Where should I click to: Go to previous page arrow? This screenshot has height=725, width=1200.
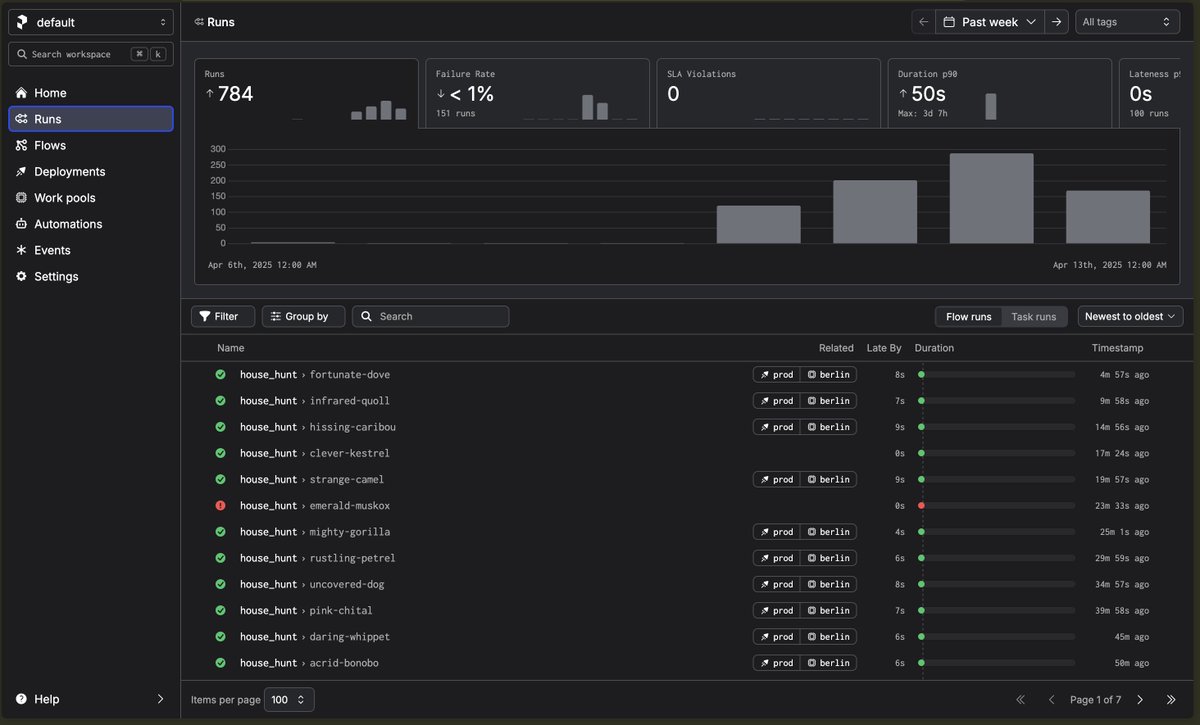click(x=1051, y=700)
